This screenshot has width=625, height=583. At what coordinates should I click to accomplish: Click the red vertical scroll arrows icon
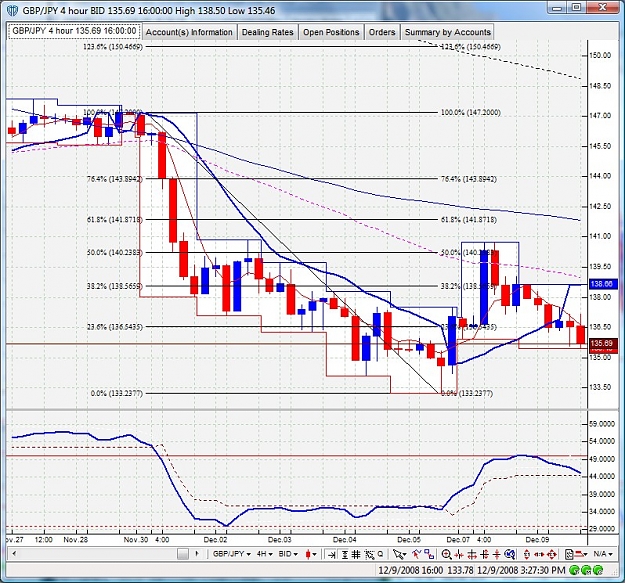[527, 554]
